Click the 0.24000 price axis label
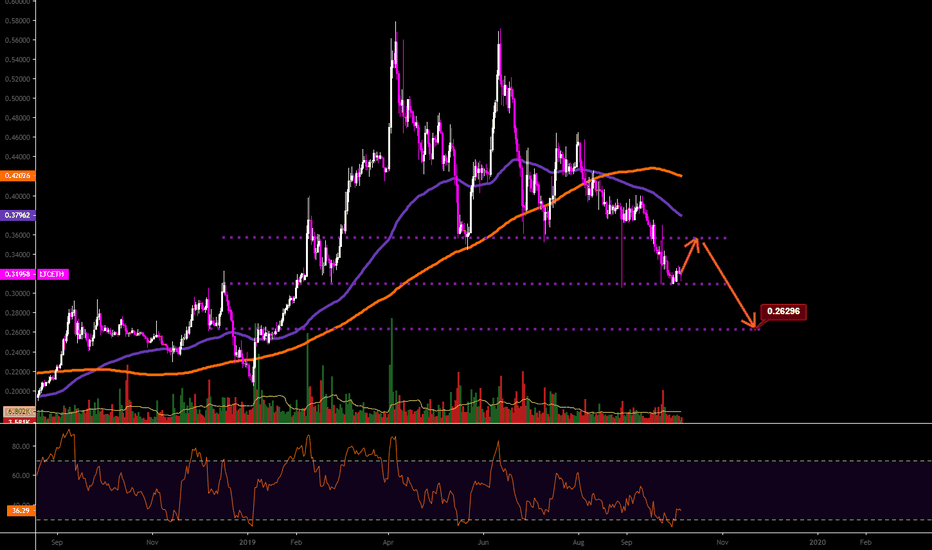 [17, 353]
